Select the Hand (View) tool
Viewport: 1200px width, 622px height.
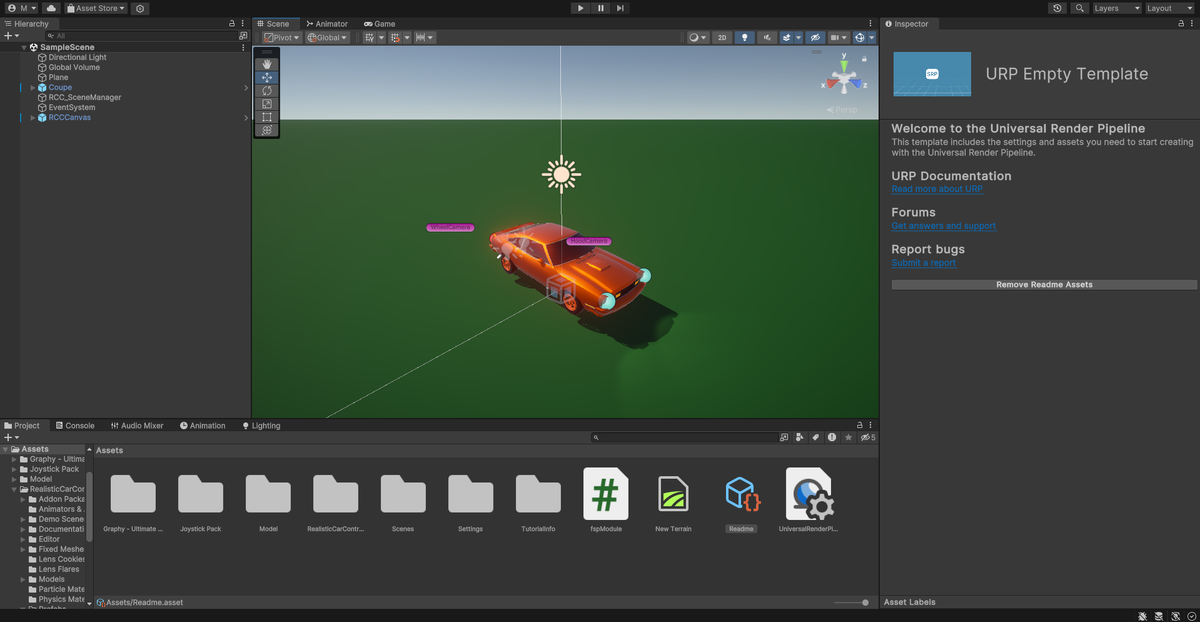[267, 65]
